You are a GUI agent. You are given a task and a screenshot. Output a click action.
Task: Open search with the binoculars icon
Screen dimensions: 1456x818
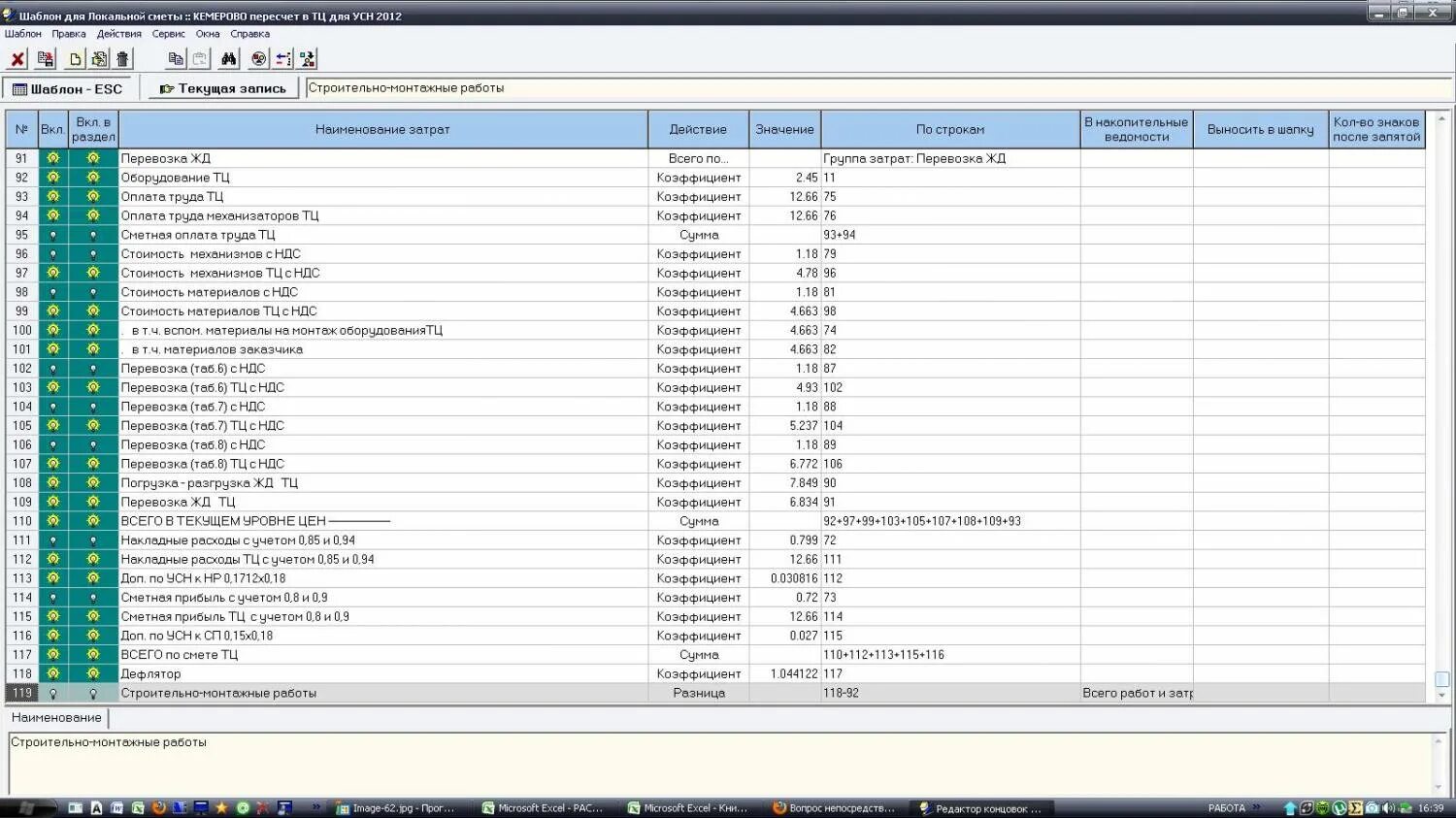pos(229,59)
